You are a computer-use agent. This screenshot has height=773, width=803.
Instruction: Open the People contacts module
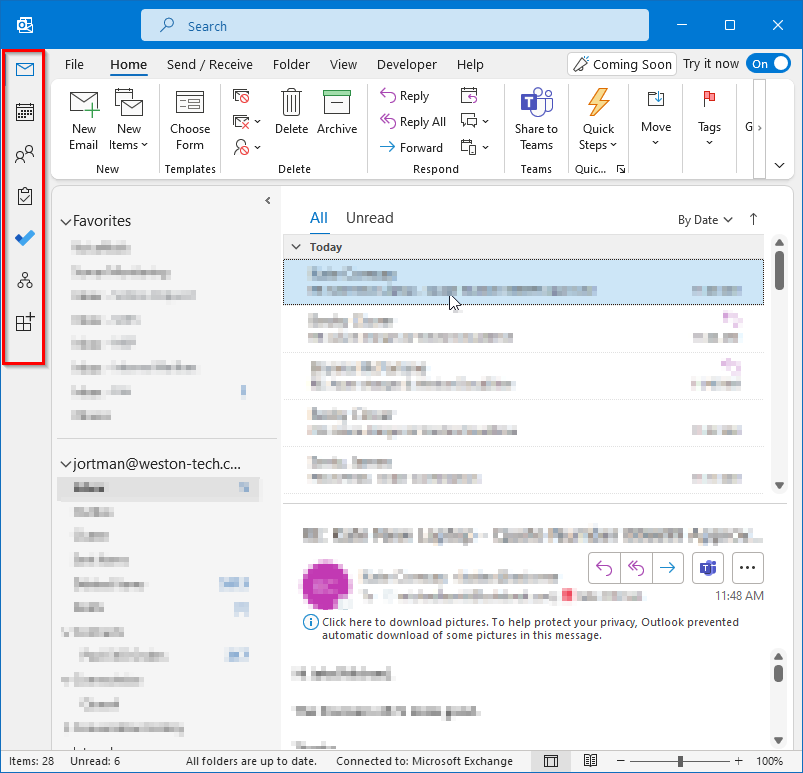tap(25, 154)
